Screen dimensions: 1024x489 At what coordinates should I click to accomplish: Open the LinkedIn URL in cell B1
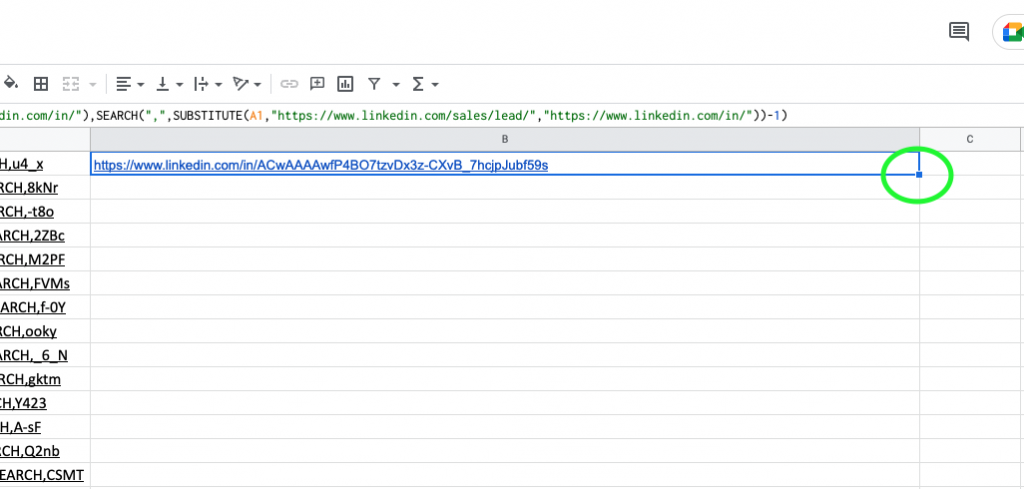point(320,164)
